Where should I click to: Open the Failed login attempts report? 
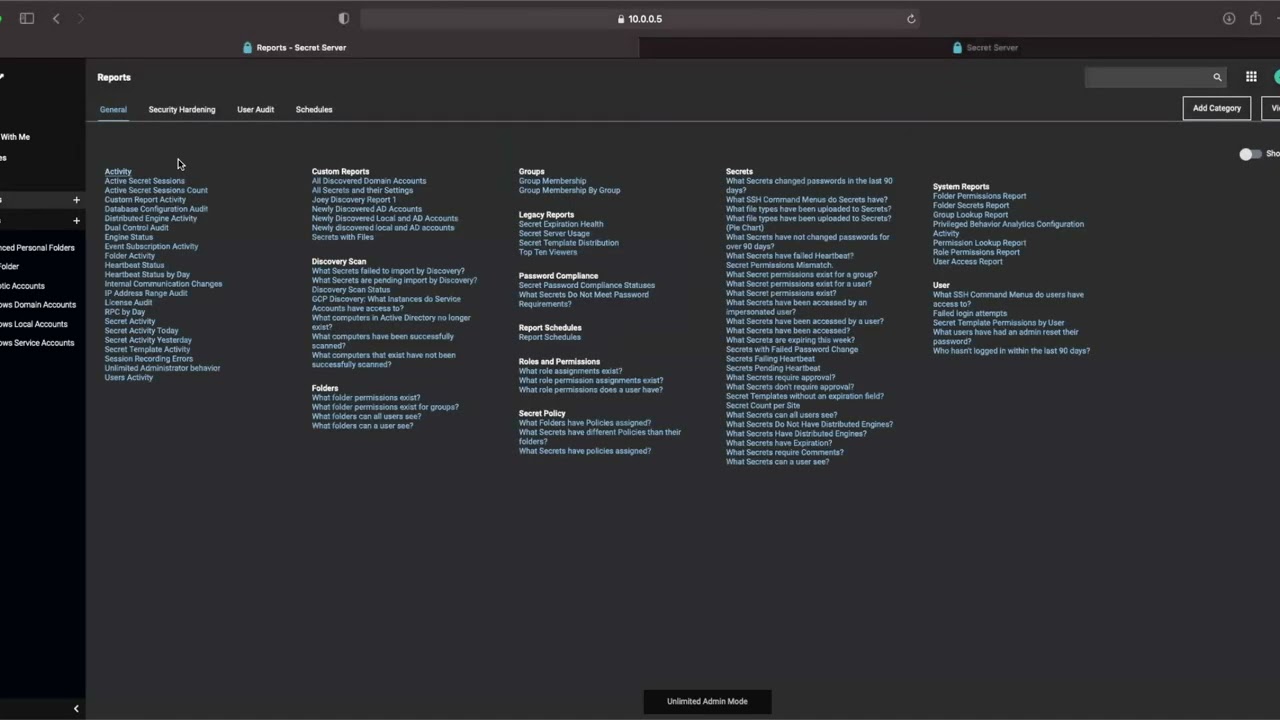pos(970,313)
